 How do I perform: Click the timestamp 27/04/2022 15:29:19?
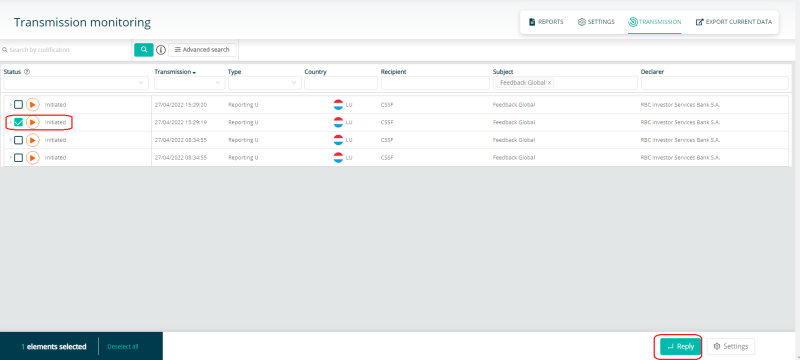[x=181, y=122]
